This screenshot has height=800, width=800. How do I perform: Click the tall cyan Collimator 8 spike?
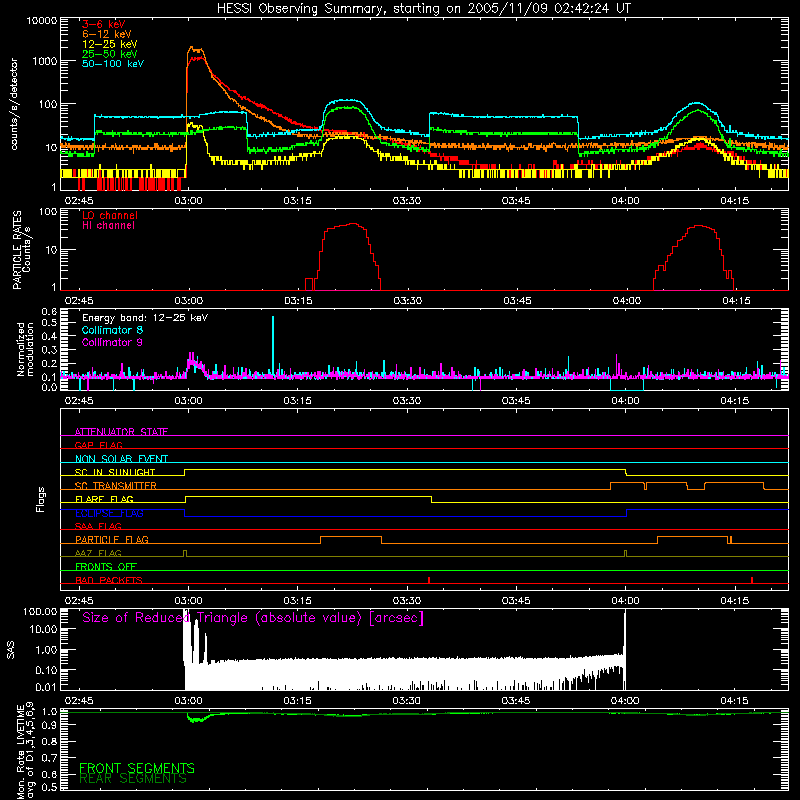(x=273, y=344)
